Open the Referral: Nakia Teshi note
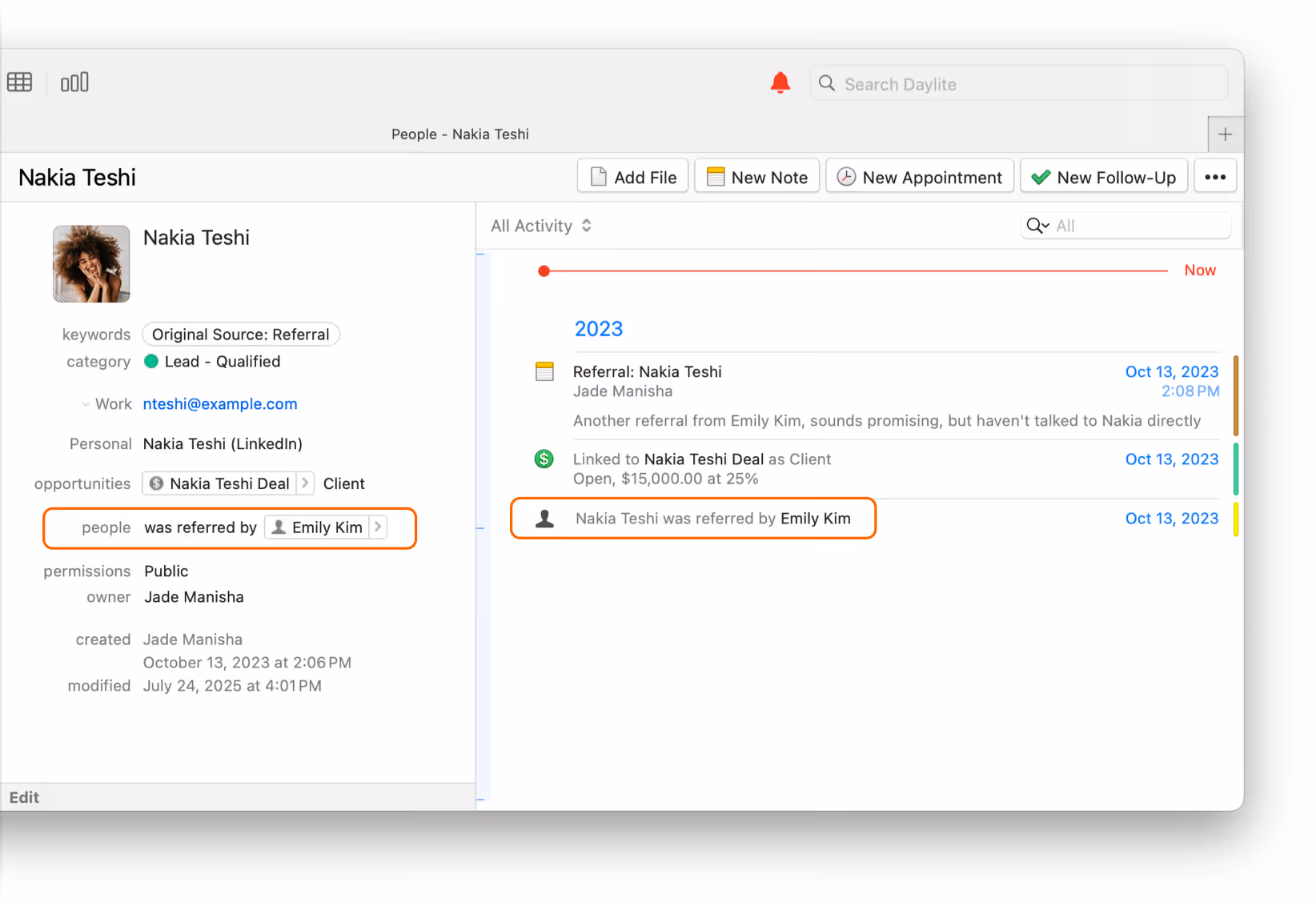This screenshot has height=906, width=1316. click(x=648, y=371)
